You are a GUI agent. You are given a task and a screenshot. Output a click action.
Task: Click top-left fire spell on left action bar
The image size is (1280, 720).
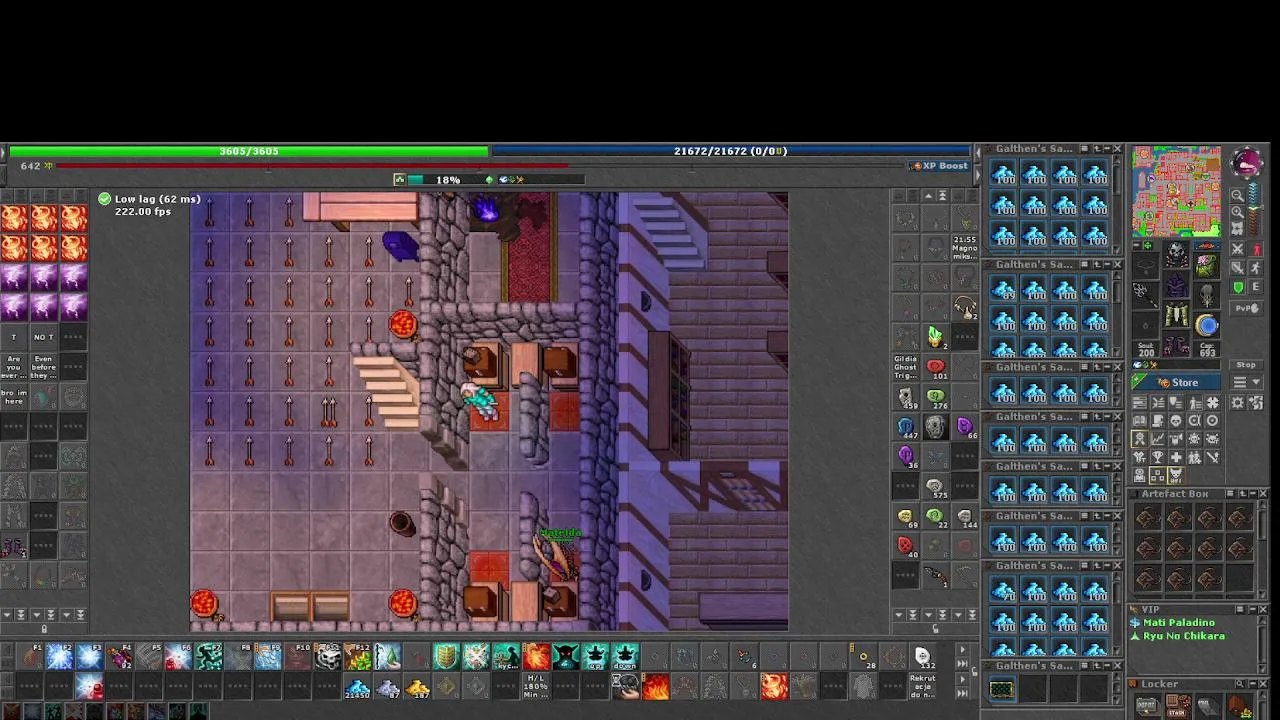tap(14, 217)
